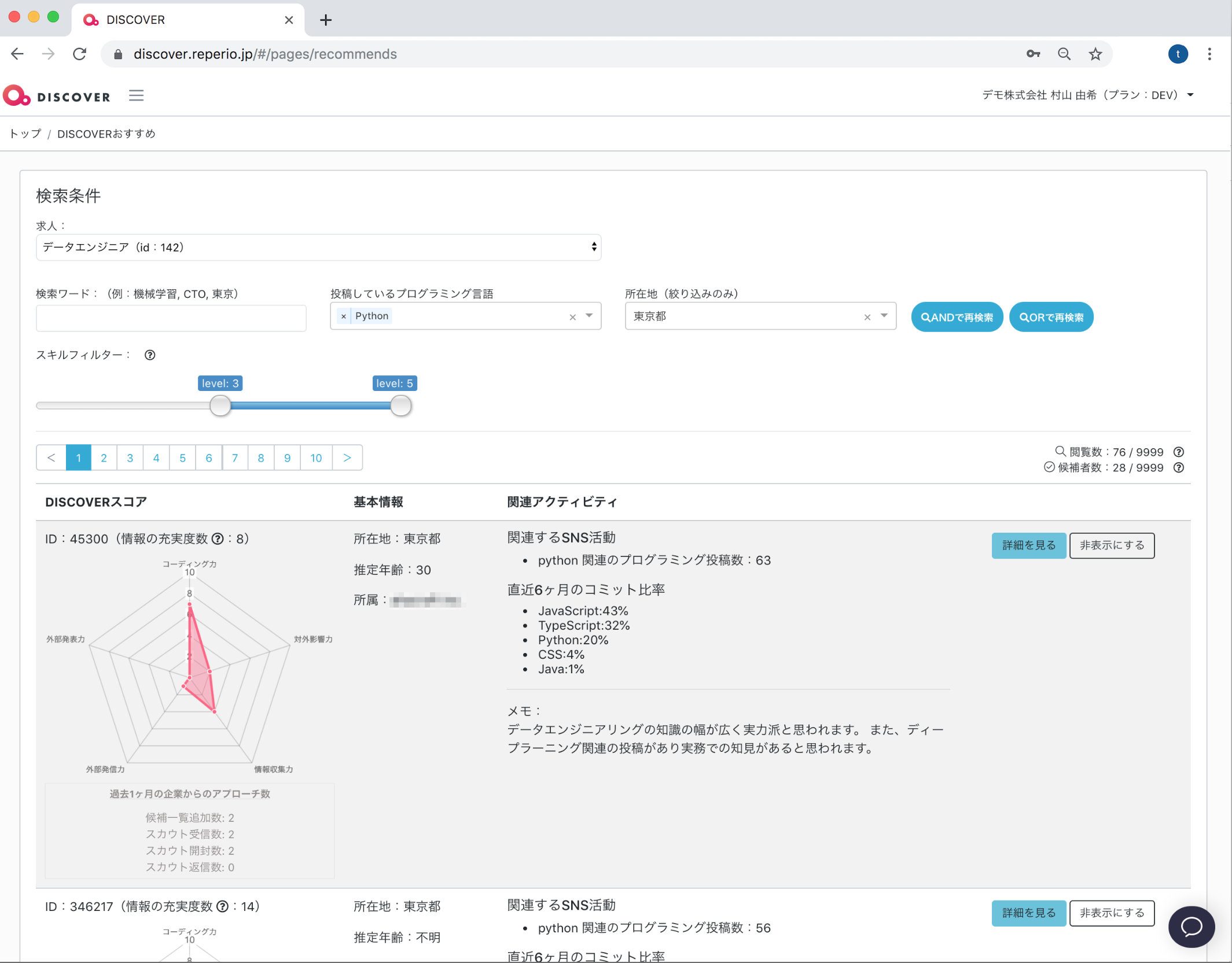Click the help icon beside 候補者数
Screen dimensions: 1232x963
pyautogui.click(x=1178, y=468)
